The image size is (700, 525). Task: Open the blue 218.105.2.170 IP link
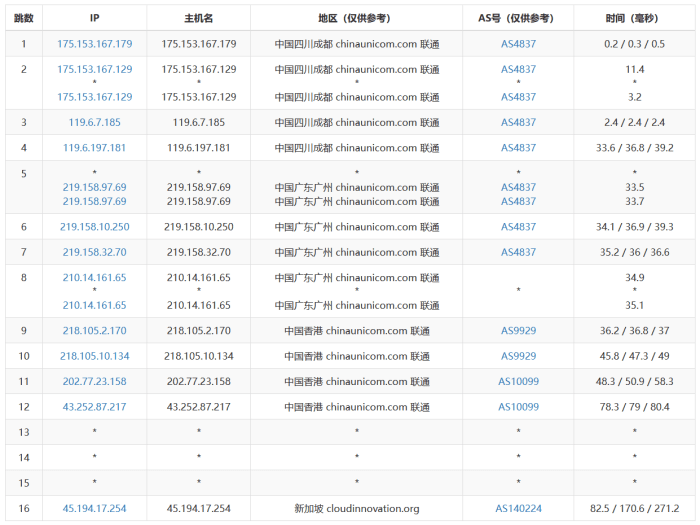click(95, 330)
